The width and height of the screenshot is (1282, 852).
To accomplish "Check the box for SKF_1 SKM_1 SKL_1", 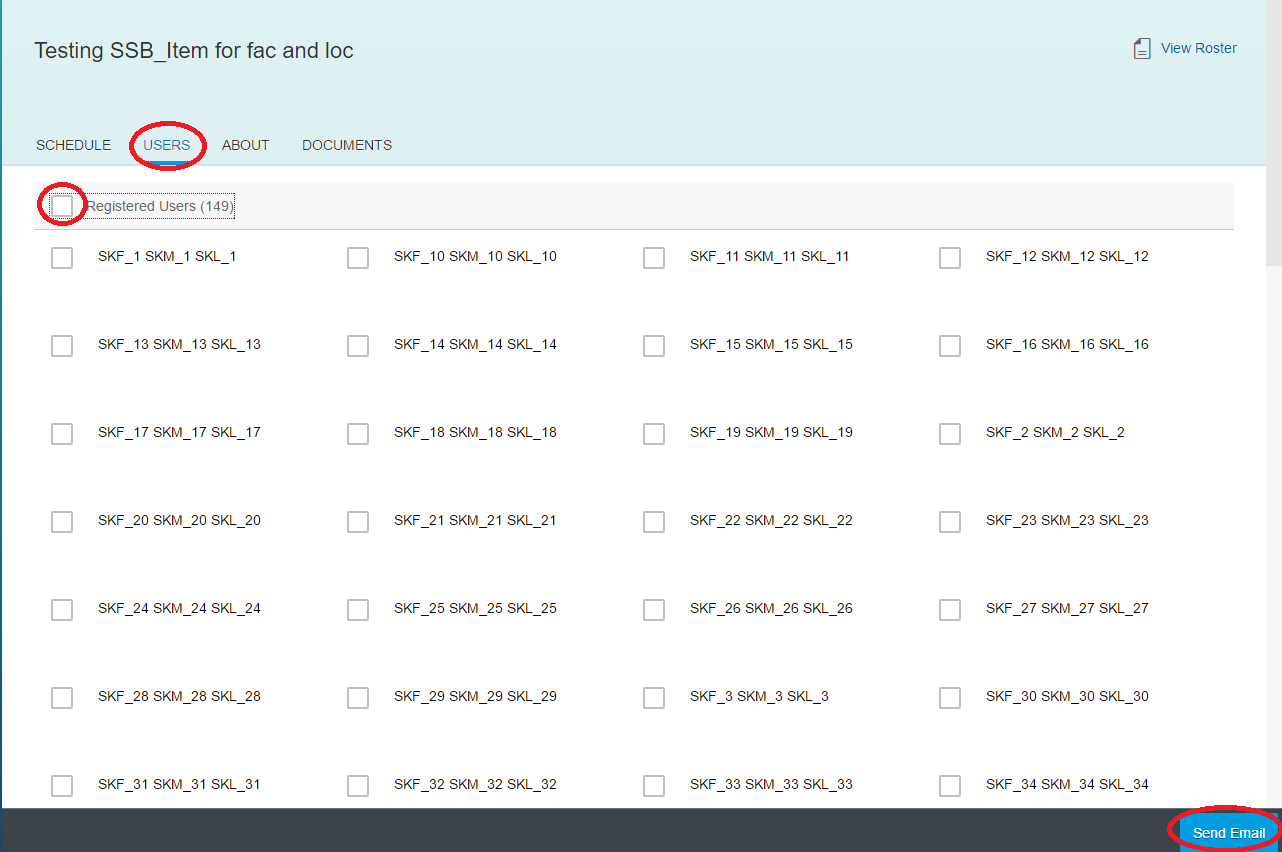I will 62,258.
